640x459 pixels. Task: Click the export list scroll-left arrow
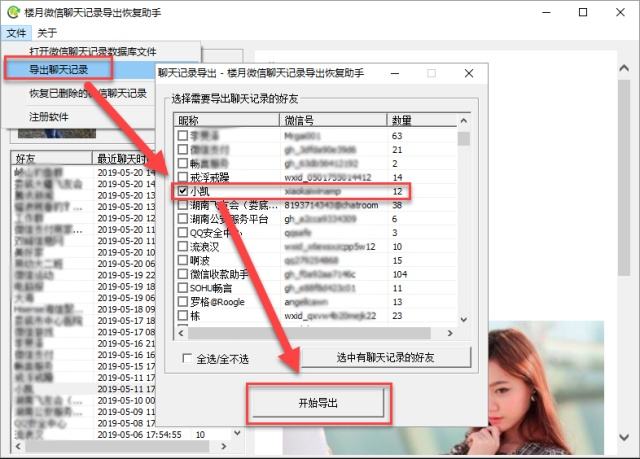click(181, 333)
